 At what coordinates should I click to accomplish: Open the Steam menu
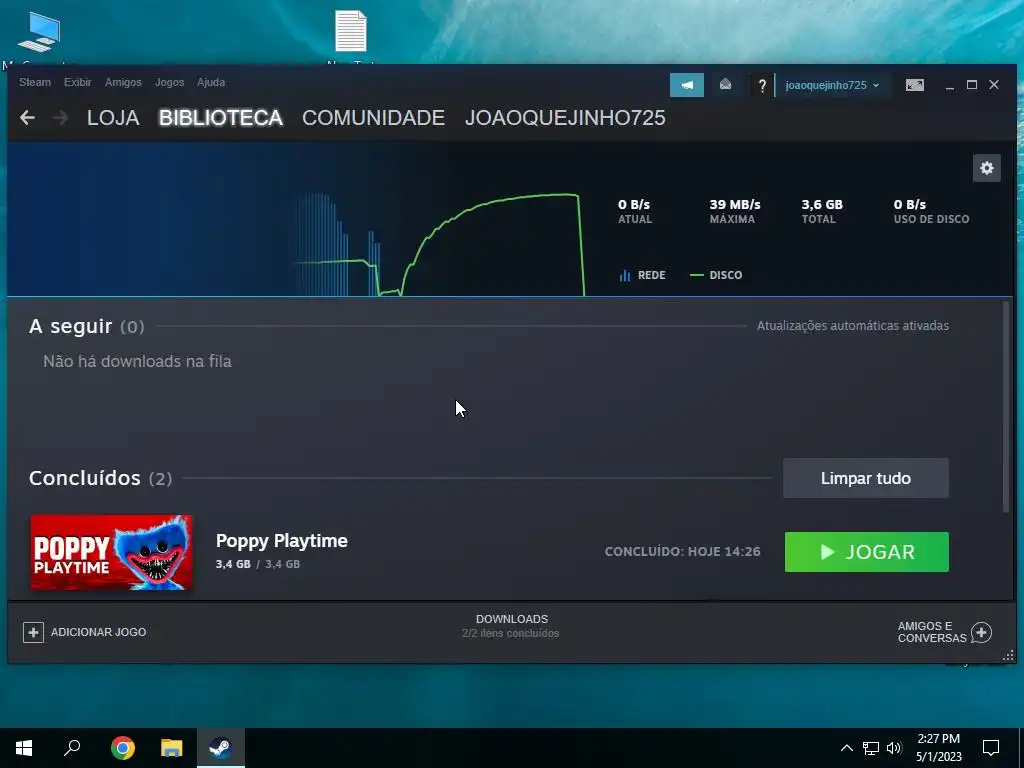35,82
